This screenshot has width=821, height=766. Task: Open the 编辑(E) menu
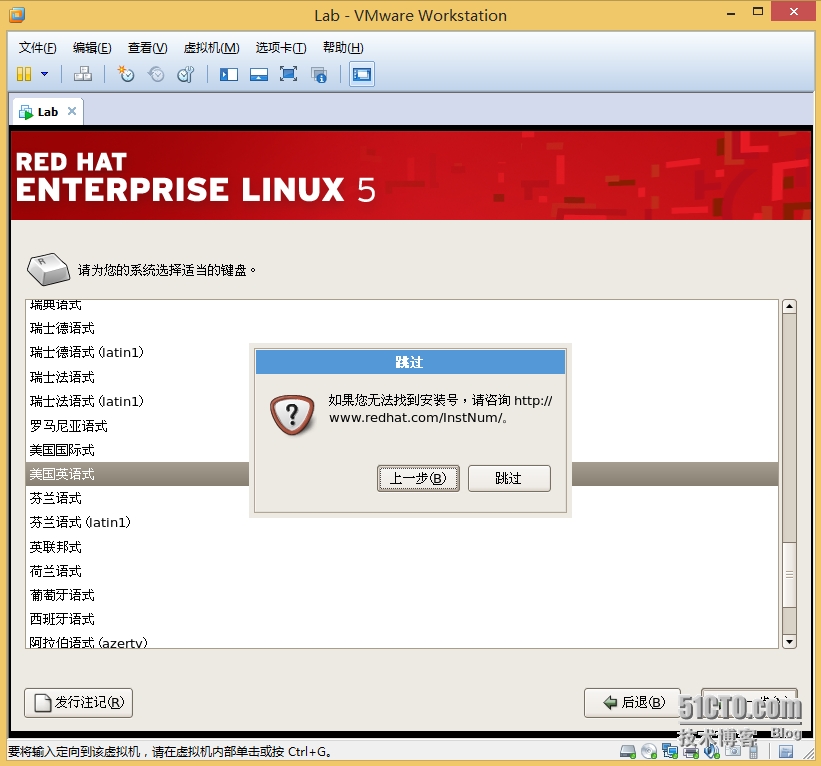coord(92,48)
